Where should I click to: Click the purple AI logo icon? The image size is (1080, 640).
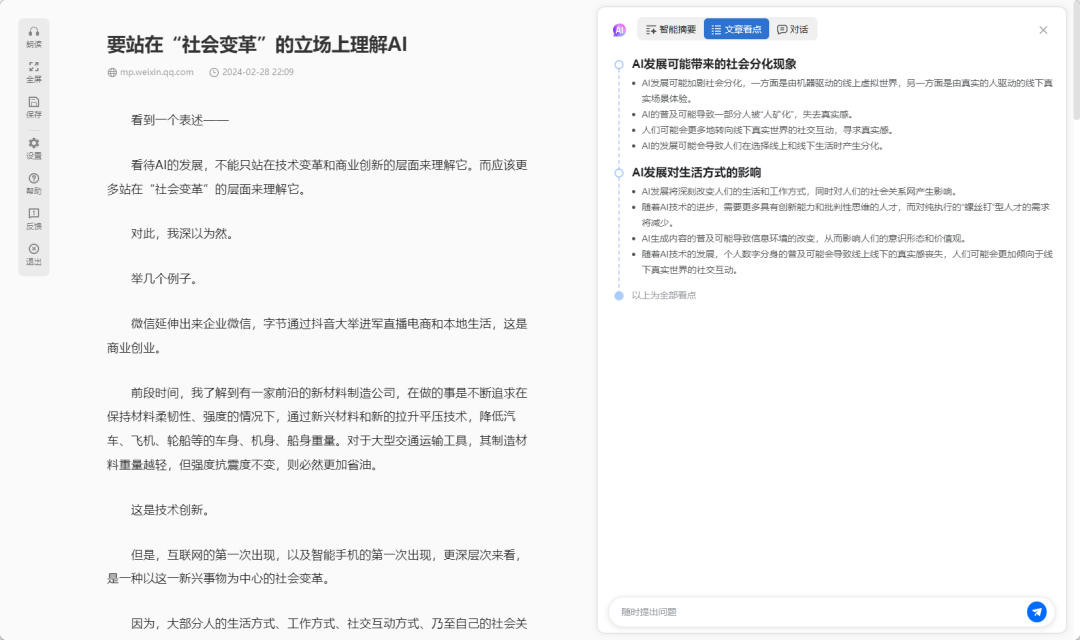coord(619,30)
